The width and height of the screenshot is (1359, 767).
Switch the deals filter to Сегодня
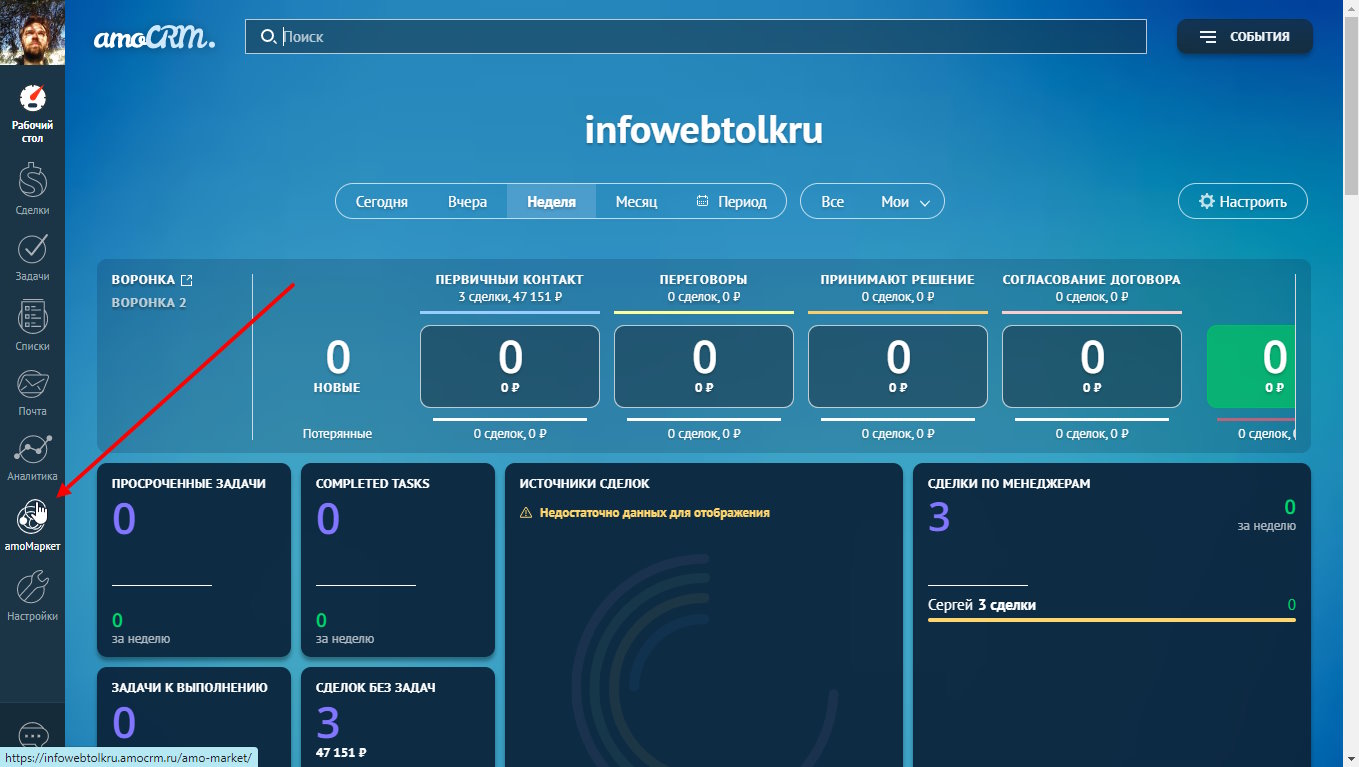click(x=381, y=201)
